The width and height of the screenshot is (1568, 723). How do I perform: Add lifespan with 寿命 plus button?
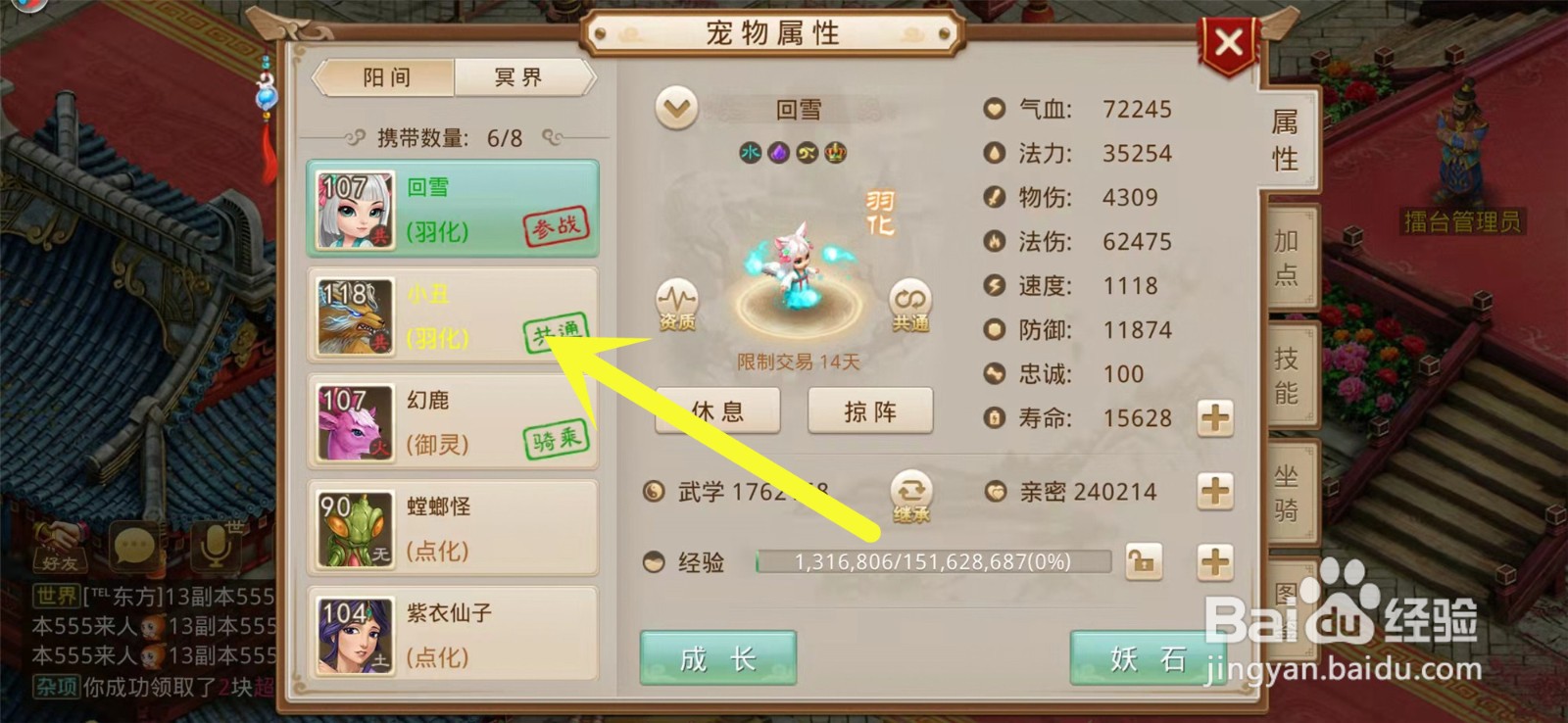[1215, 418]
